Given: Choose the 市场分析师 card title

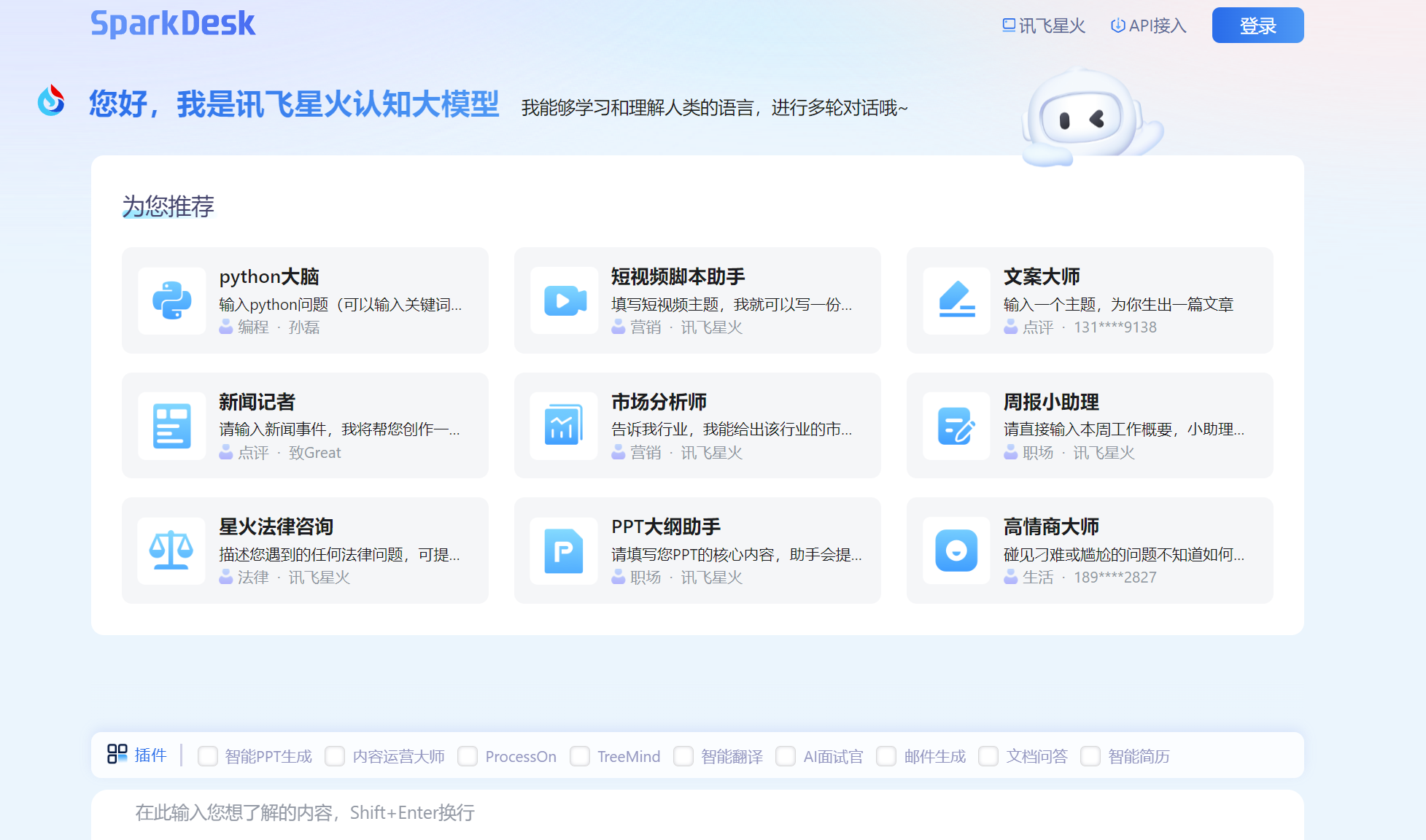Looking at the screenshot, I should [x=659, y=402].
